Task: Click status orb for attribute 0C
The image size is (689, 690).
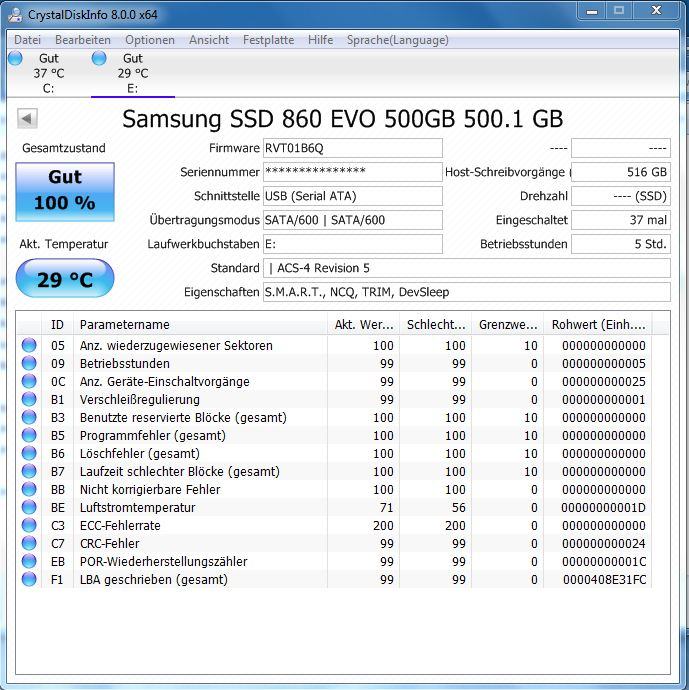Action: pyautogui.click(x=29, y=381)
